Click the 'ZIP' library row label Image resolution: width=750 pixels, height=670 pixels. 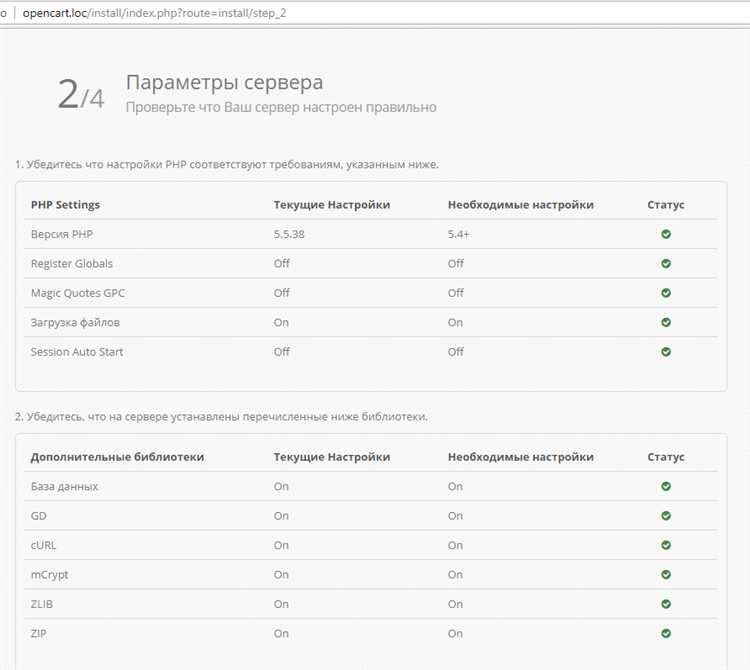[x=39, y=634]
